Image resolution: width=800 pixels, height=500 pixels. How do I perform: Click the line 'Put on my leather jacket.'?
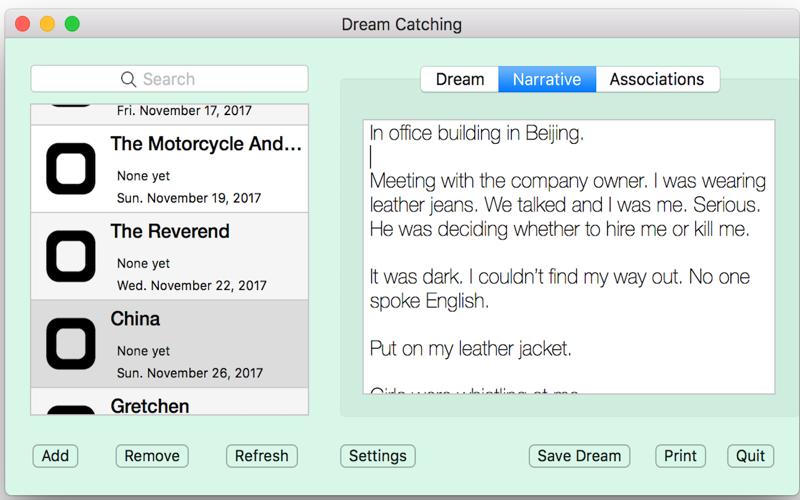tap(470, 349)
